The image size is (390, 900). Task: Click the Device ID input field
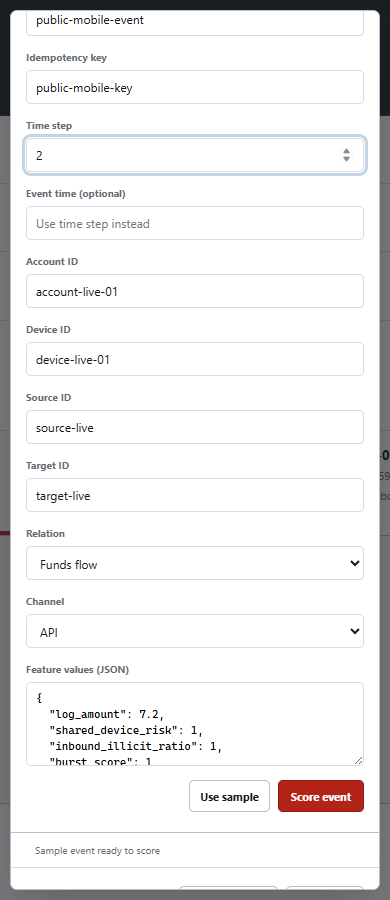195,359
